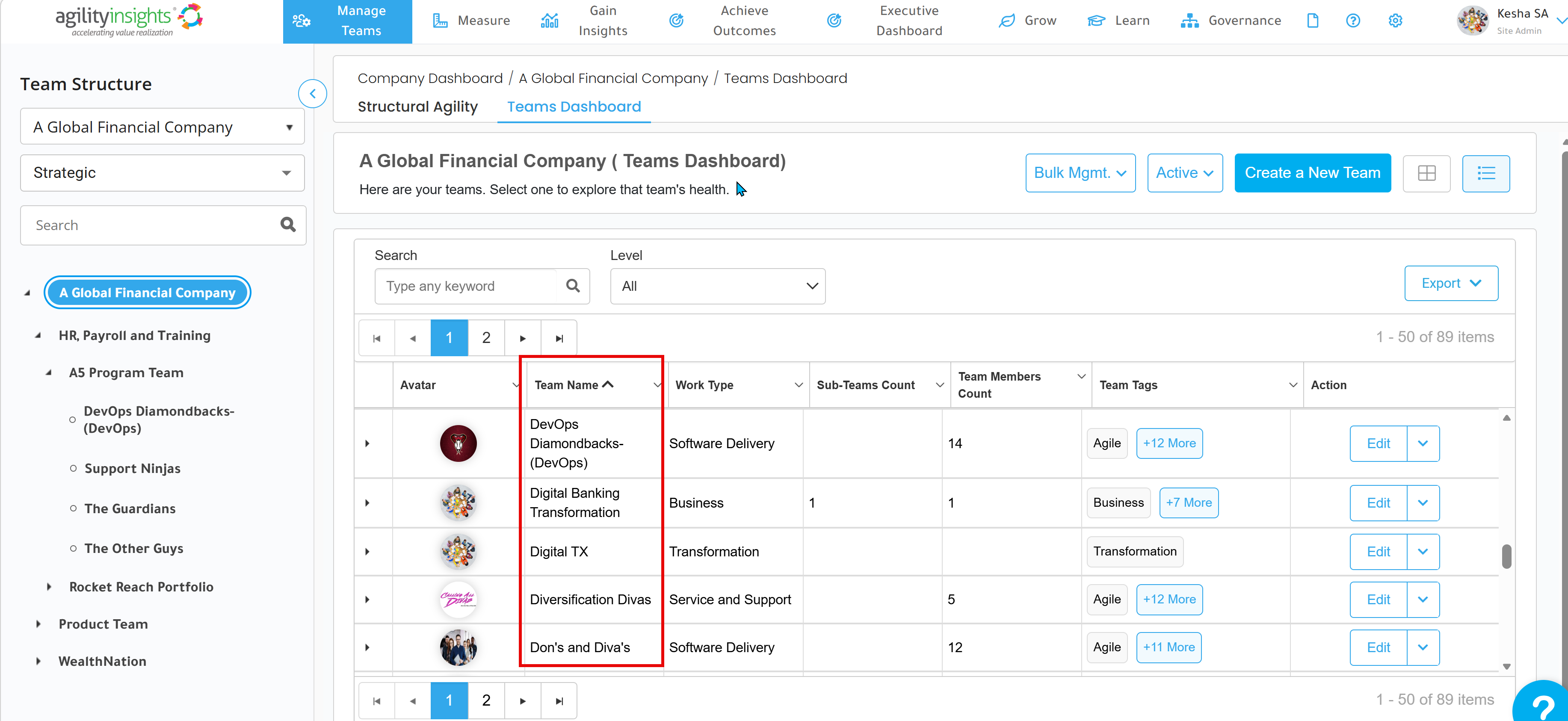Edit the DevOps Diamondbacks team
The width and height of the screenshot is (1568, 721).
(1378, 443)
